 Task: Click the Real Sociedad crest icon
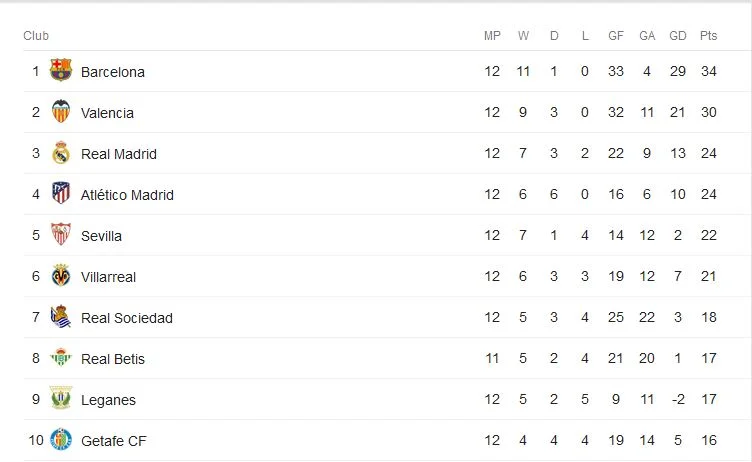click(61, 317)
